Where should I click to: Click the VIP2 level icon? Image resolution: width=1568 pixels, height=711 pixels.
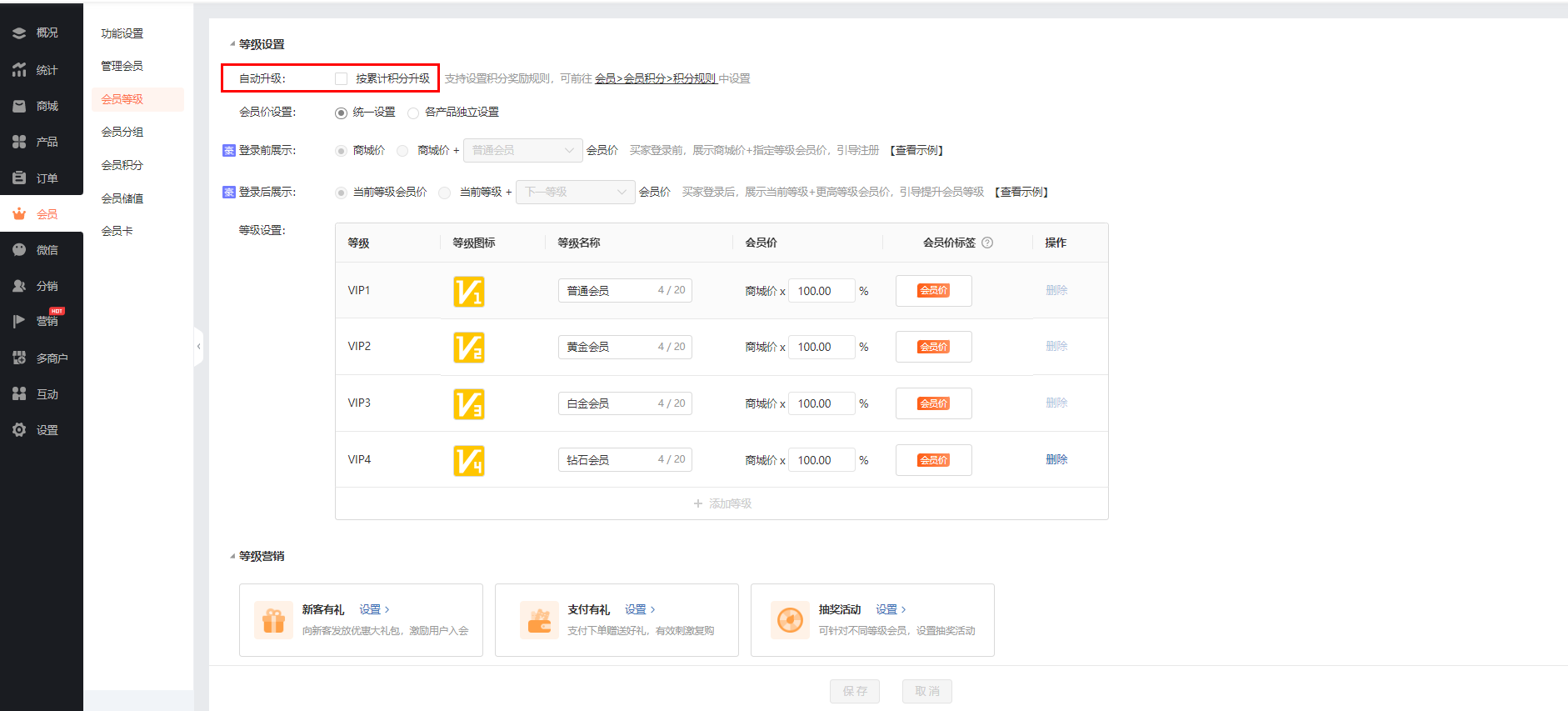(x=469, y=347)
